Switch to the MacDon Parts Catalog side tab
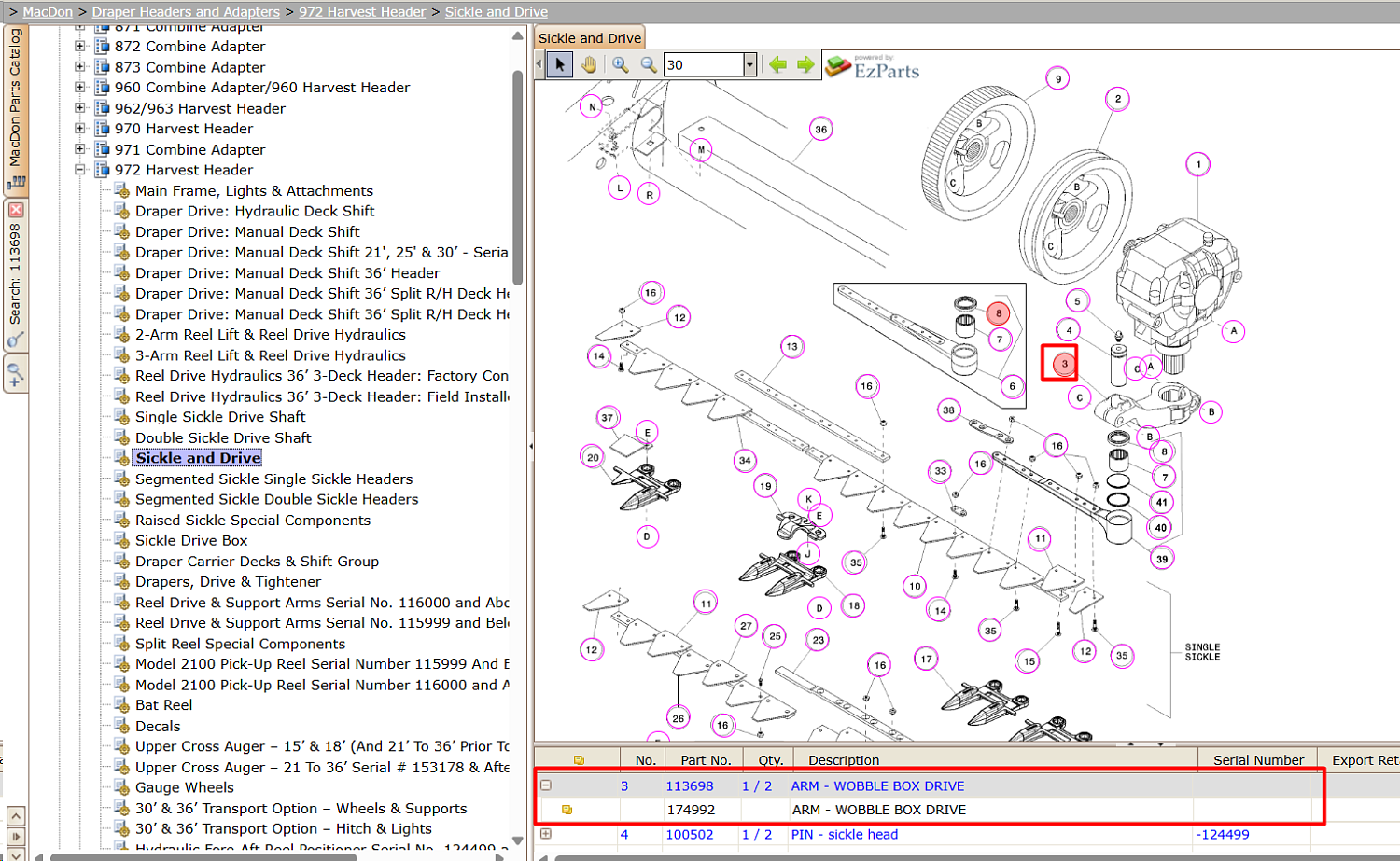This screenshot has width=1400, height=861. 16,109
